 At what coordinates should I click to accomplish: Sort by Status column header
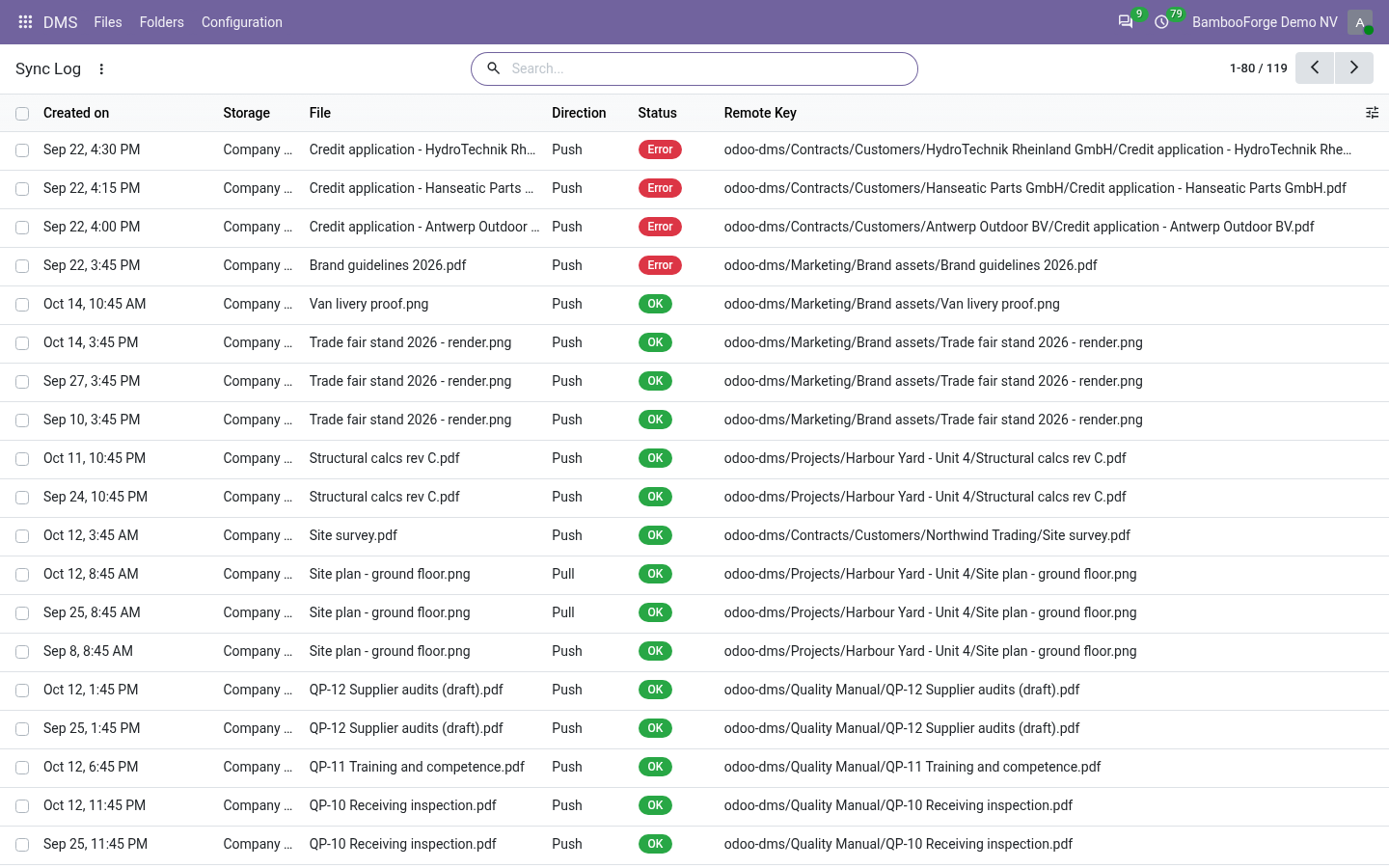(x=657, y=113)
